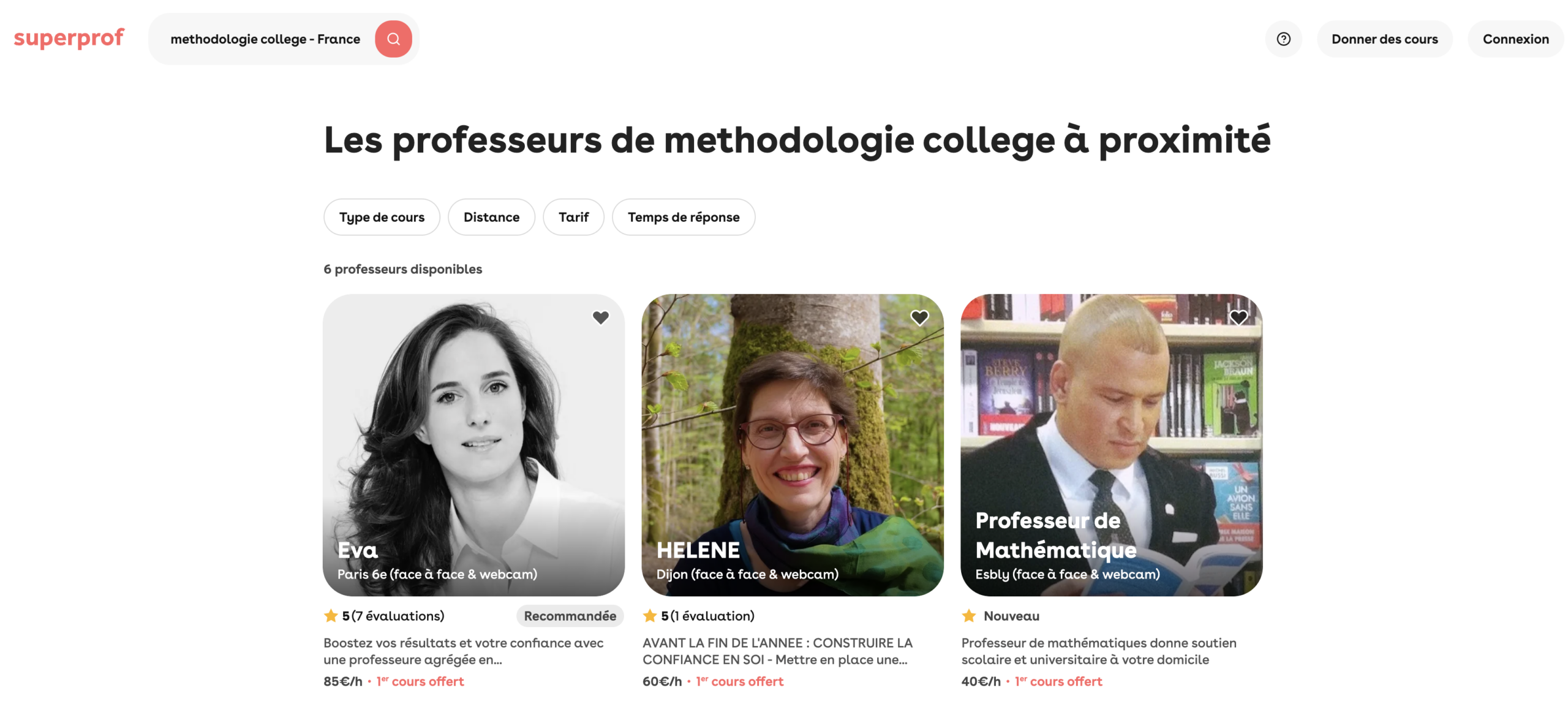Click the 1er cours offert link under Eva

click(420, 681)
